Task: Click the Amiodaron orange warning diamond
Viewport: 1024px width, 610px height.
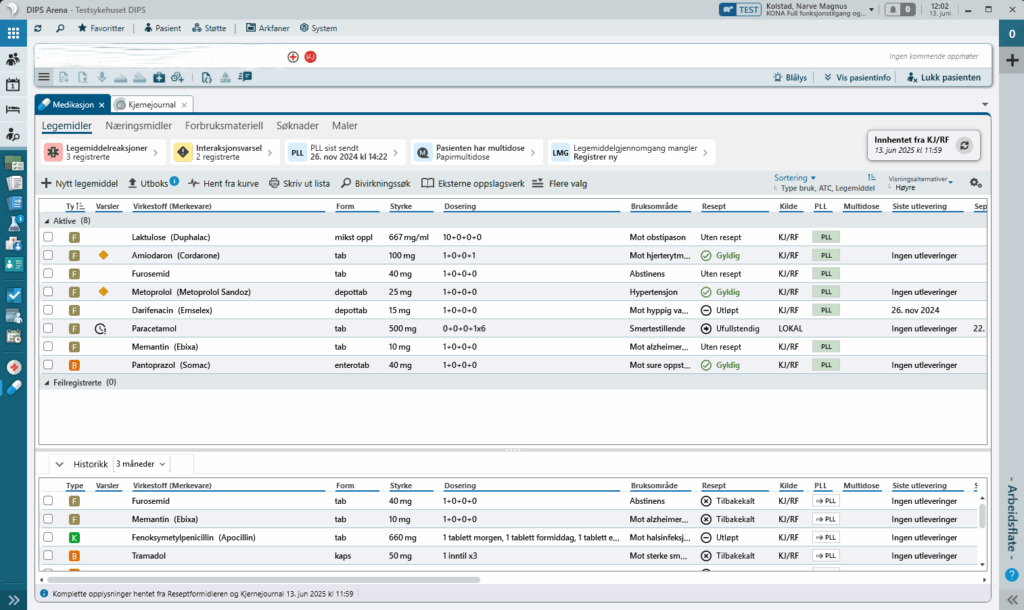Action: click(x=102, y=256)
